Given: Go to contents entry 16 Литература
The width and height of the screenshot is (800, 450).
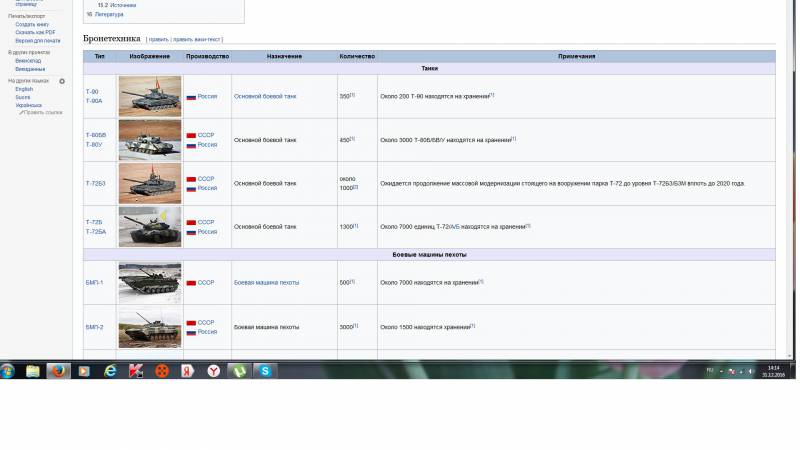Looking at the screenshot, I should tap(108, 15).
